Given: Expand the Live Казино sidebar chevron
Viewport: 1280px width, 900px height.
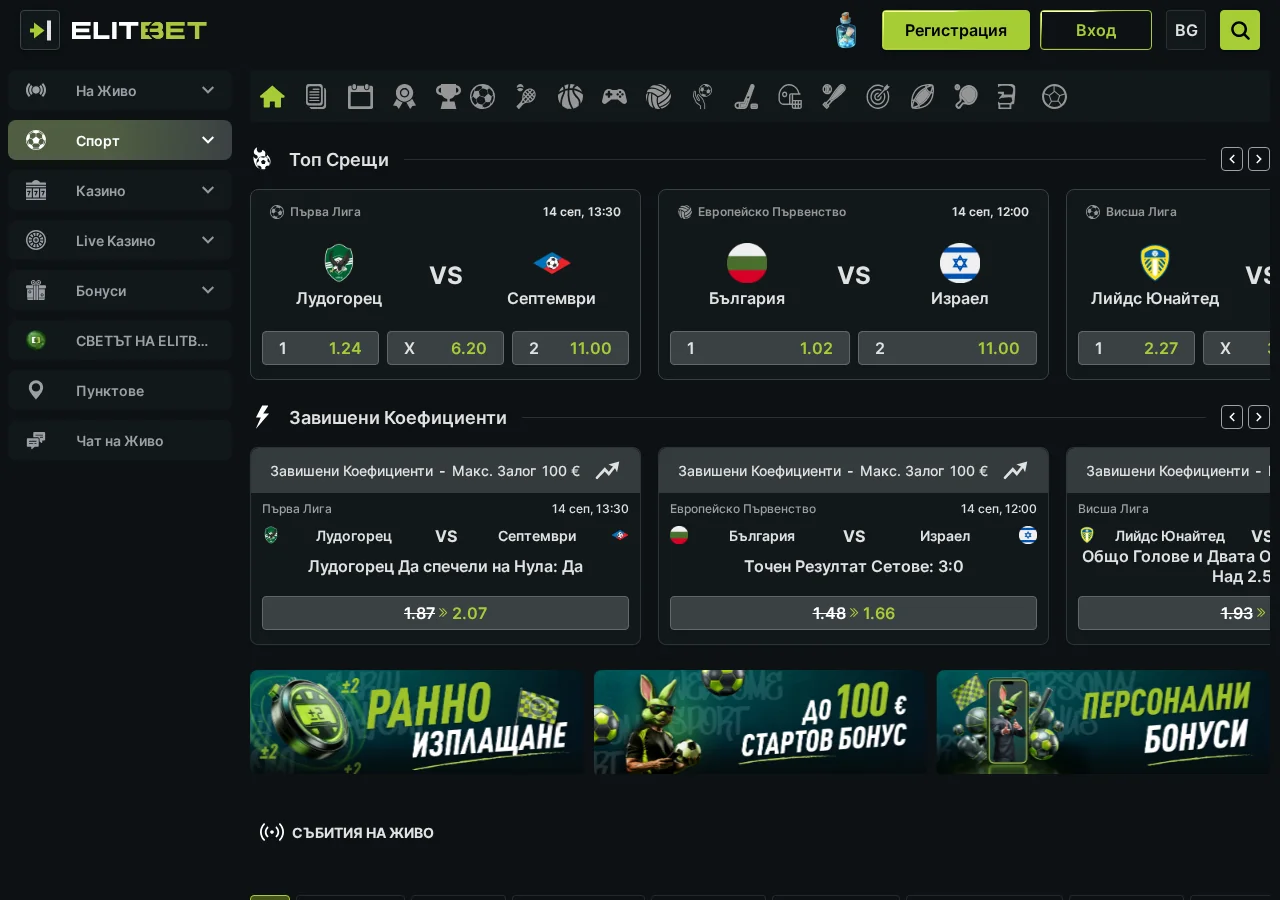Looking at the screenshot, I should [208, 240].
